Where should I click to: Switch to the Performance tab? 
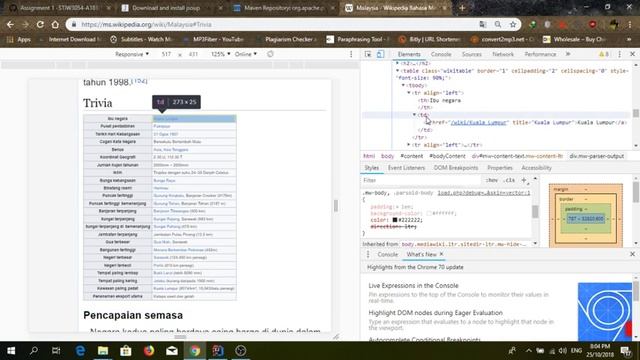[540, 54]
